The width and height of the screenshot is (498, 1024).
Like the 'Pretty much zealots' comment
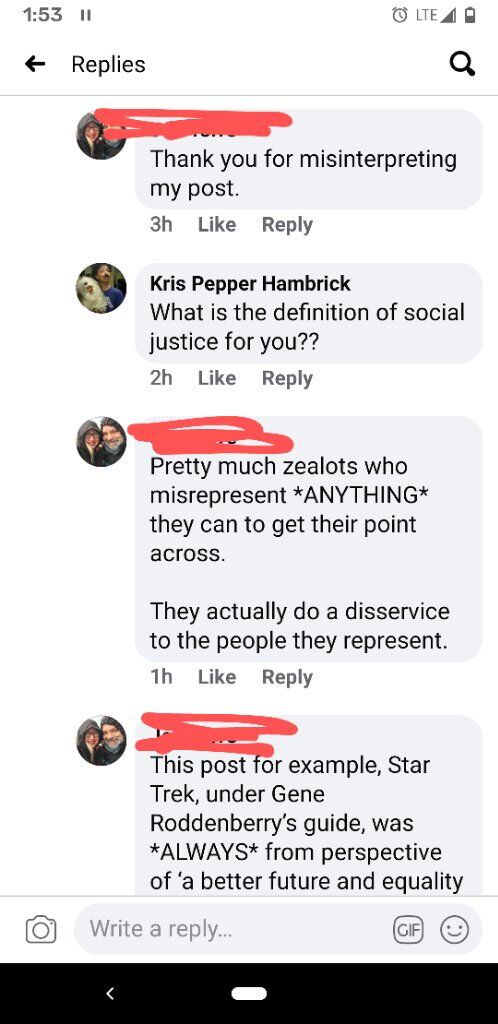217,677
